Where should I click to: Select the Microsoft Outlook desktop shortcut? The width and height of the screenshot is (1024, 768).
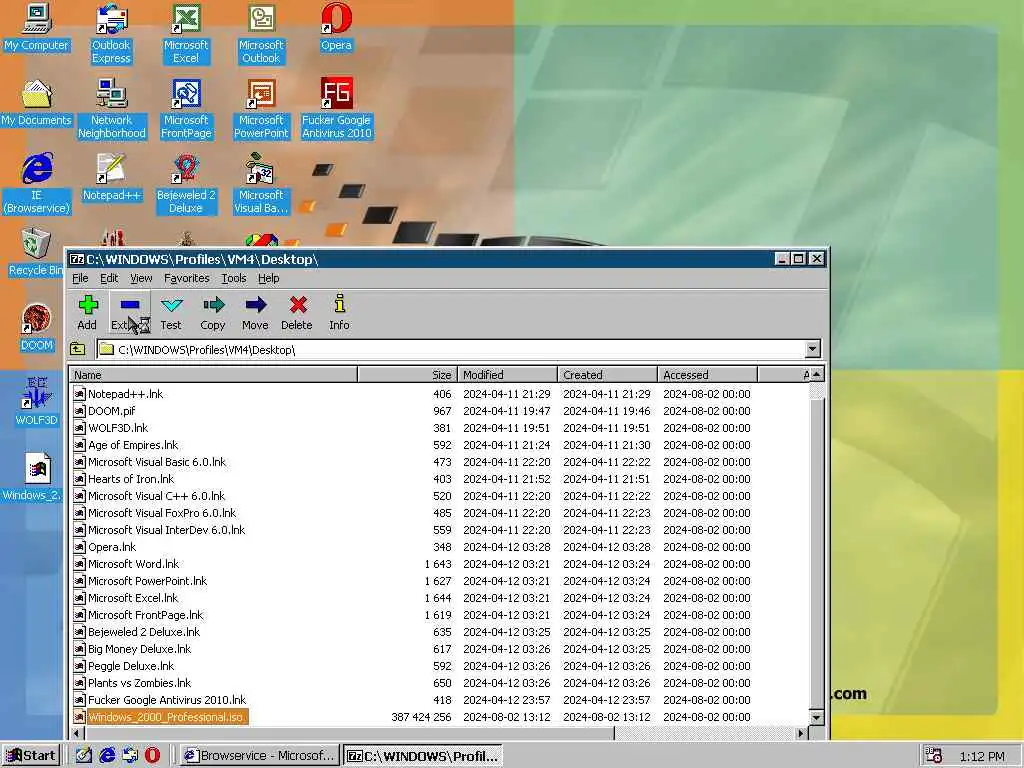[261, 34]
